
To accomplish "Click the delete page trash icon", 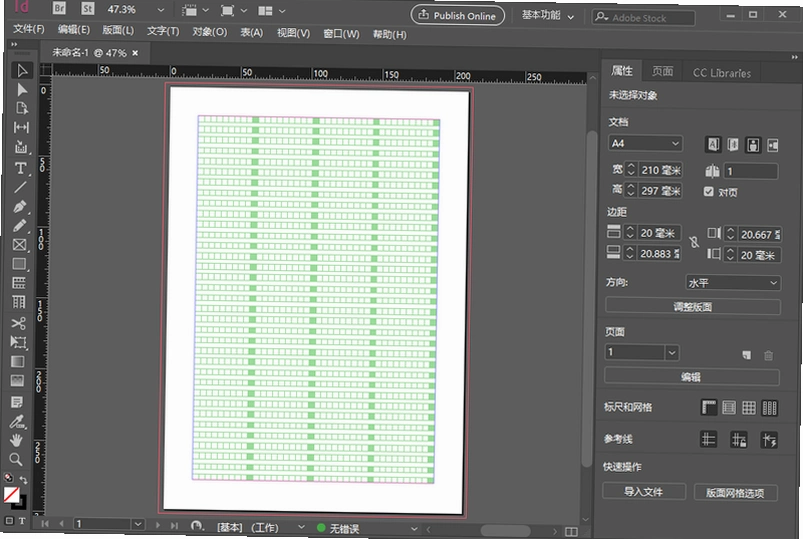I will coord(768,355).
